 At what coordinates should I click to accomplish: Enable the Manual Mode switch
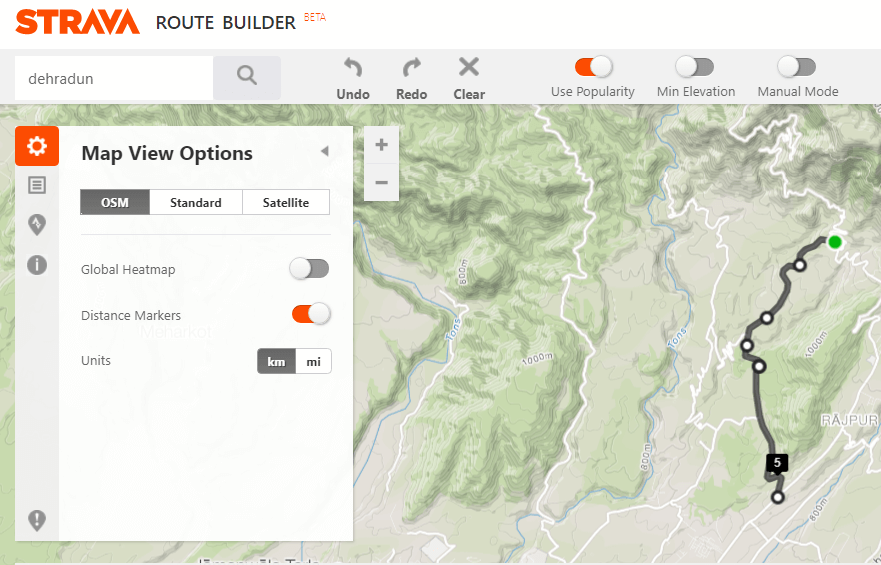click(797, 67)
